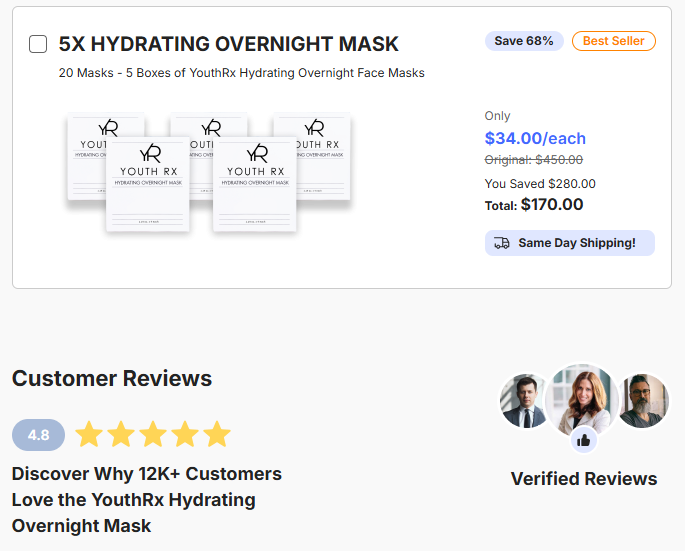The image size is (685, 551).
Task: Click the 4.8 rating badge
Action: pos(38,435)
